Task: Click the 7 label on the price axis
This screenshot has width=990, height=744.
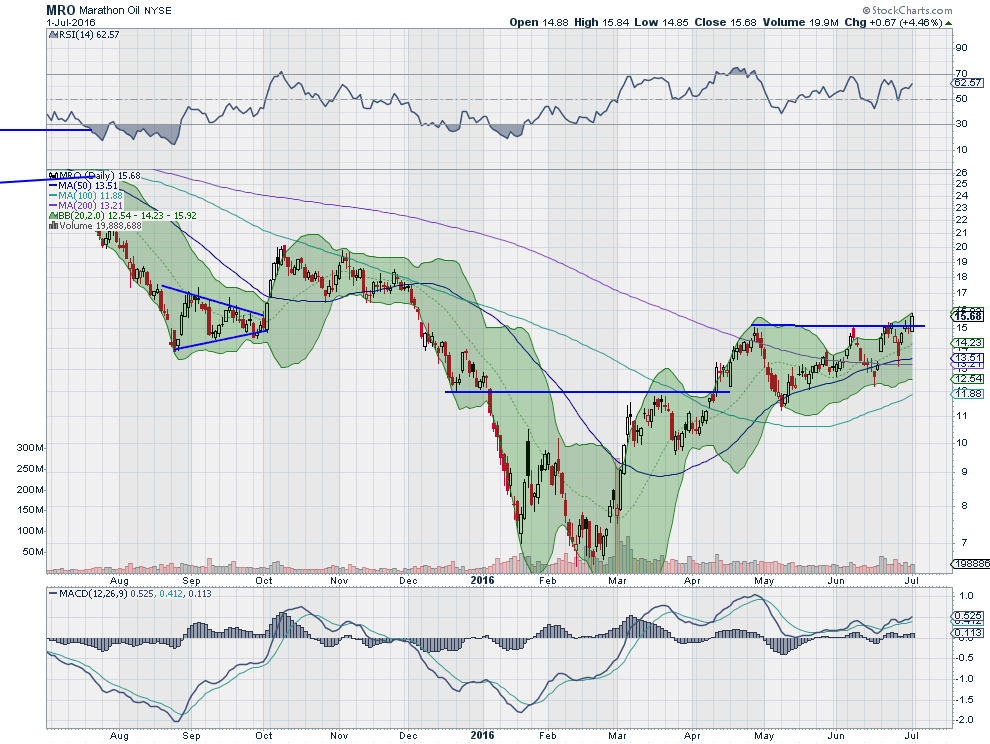Action: [x=963, y=543]
